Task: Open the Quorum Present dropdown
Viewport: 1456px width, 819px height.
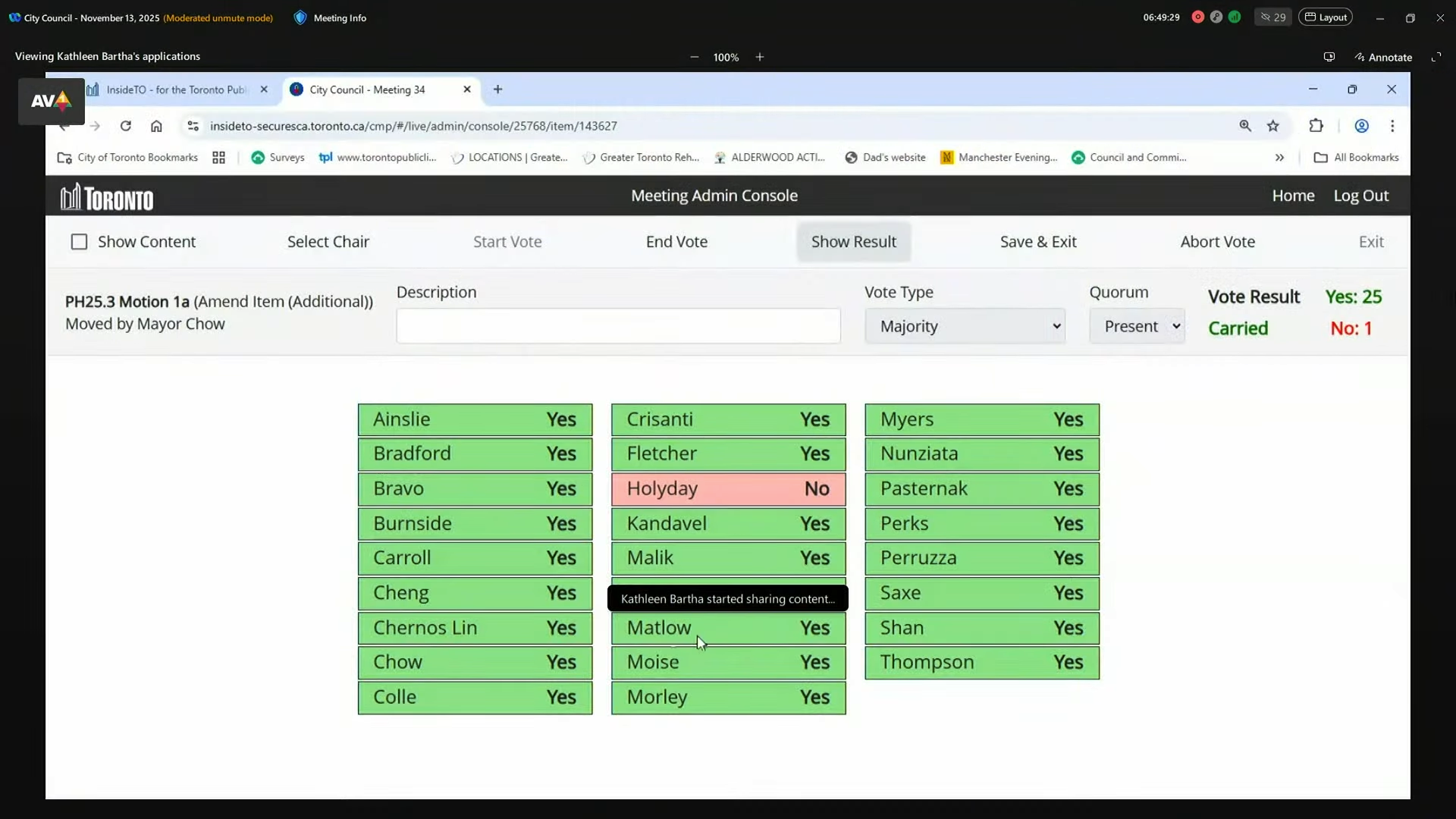Action: pyautogui.click(x=1137, y=326)
